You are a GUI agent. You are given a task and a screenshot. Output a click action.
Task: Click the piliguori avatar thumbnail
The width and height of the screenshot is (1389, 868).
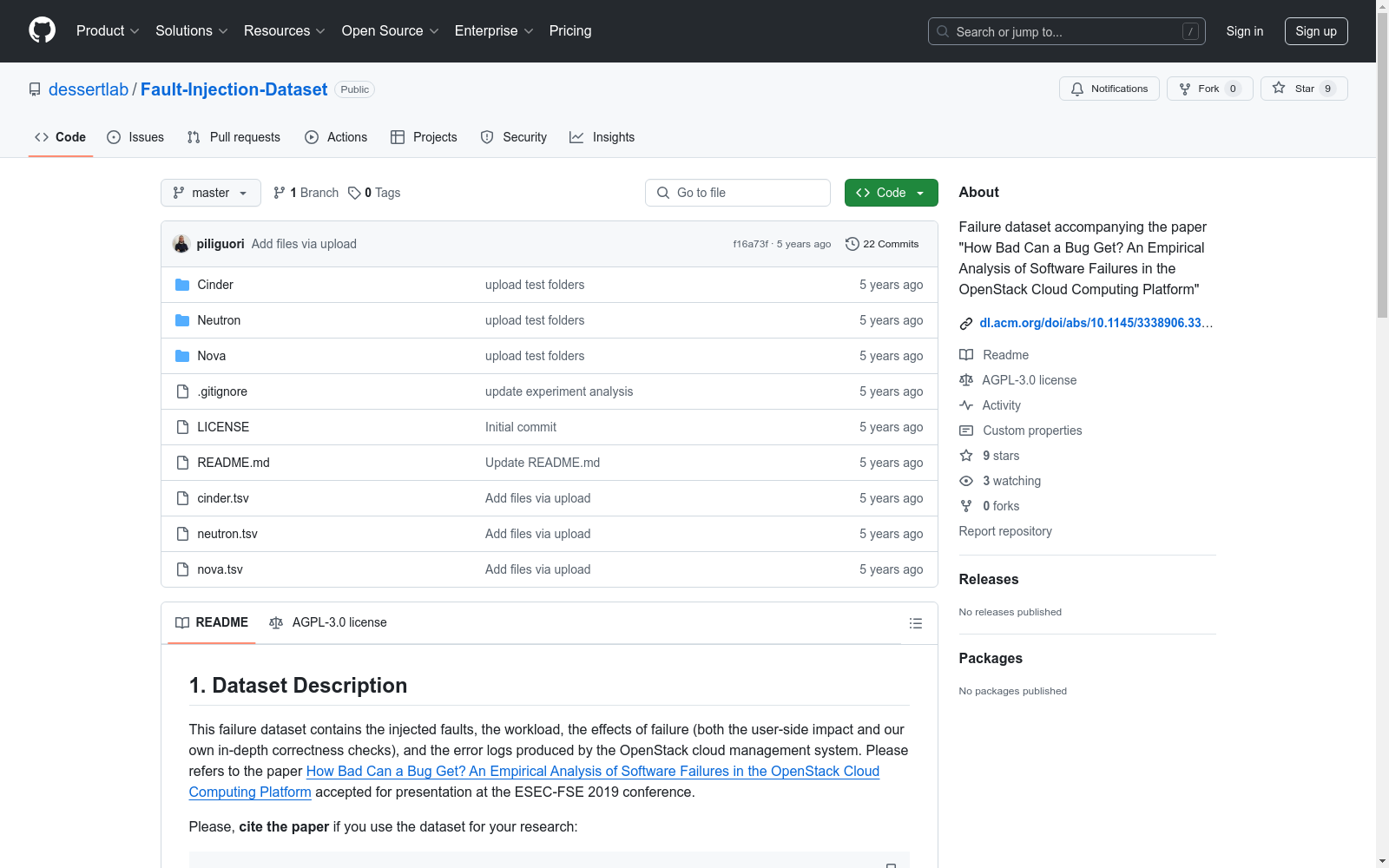[x=181, y=244]
